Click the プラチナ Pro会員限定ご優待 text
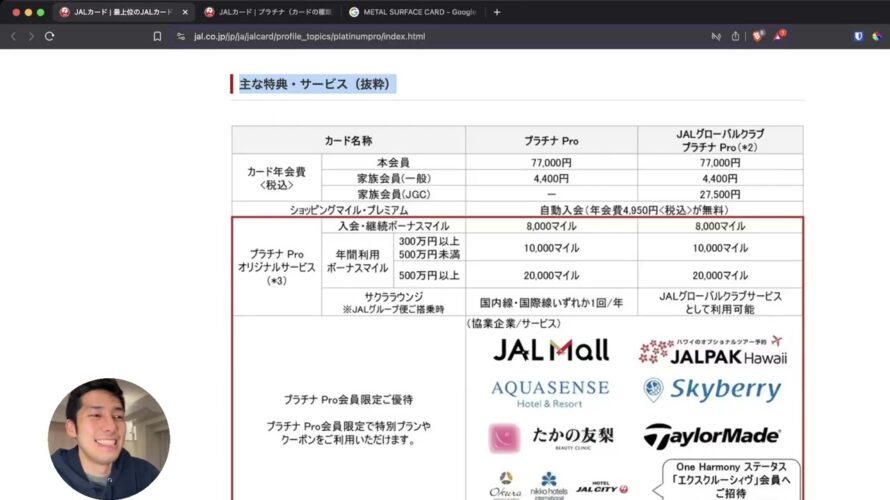The height and width of the screenshot is (500, 890). click(x=348, y=400)
